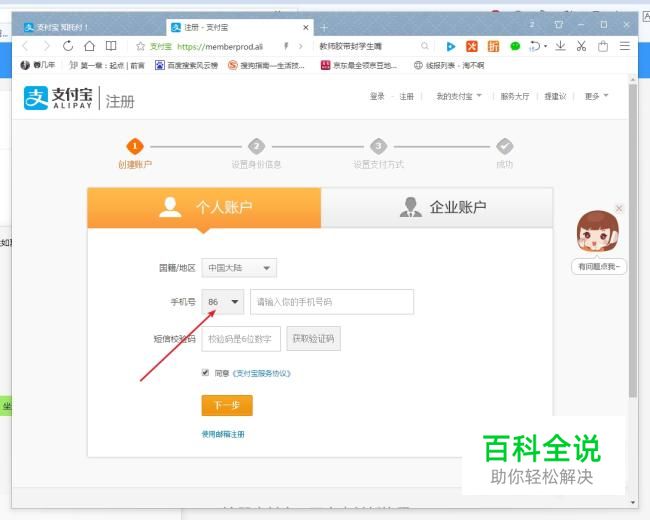Image resolution: width=650 pixels, height=520 pixels.
Task: Click the scrollbar down arrow
Action: [x=633, y=502]
